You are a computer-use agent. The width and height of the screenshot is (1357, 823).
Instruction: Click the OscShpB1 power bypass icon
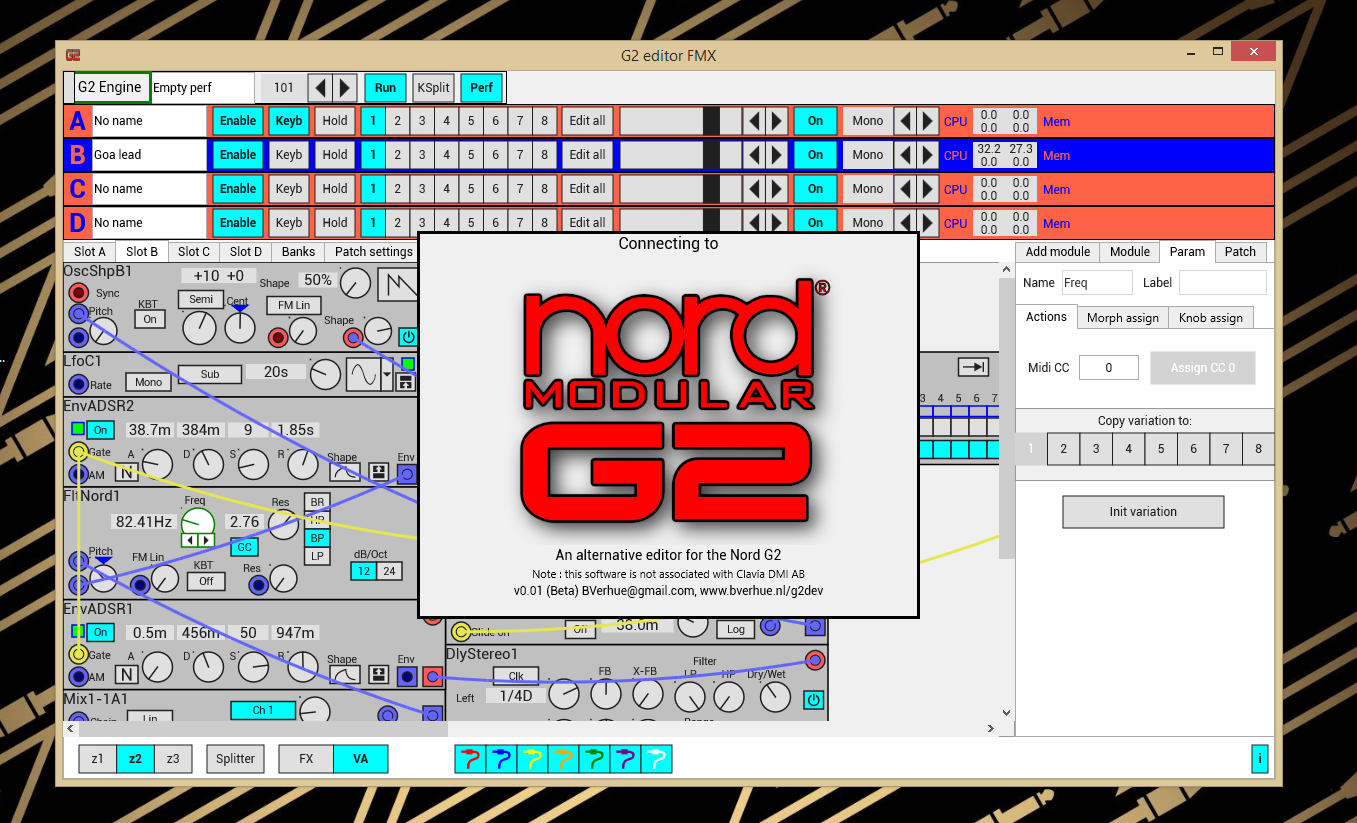pos(408,337)
